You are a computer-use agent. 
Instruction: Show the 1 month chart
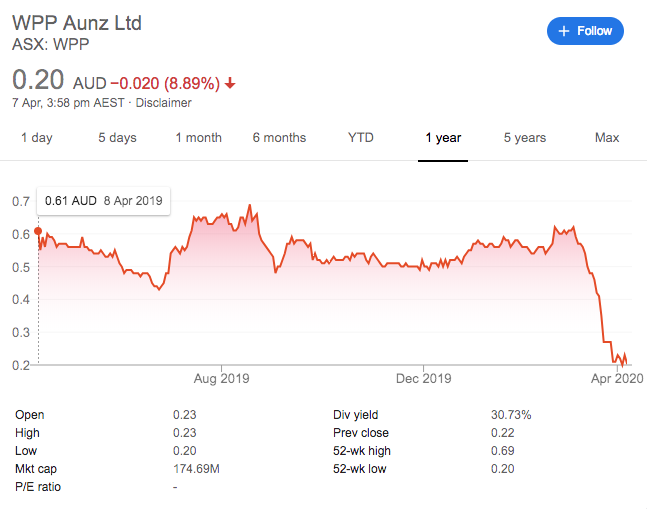pyautogui.click(x=198, y=138)
